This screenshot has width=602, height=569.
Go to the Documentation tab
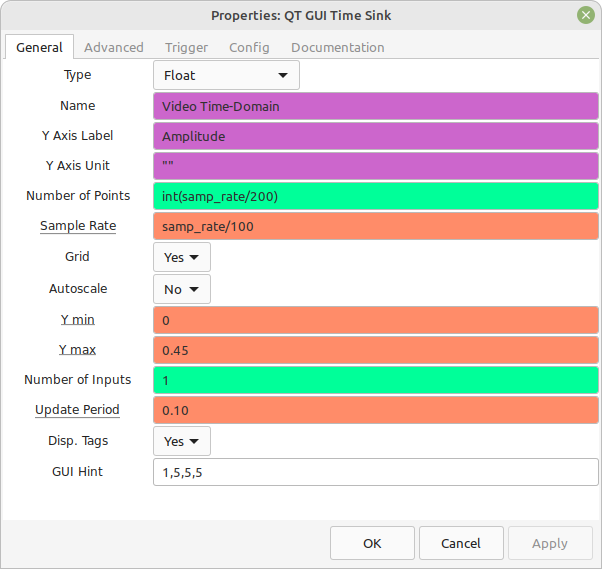[337, 47]
